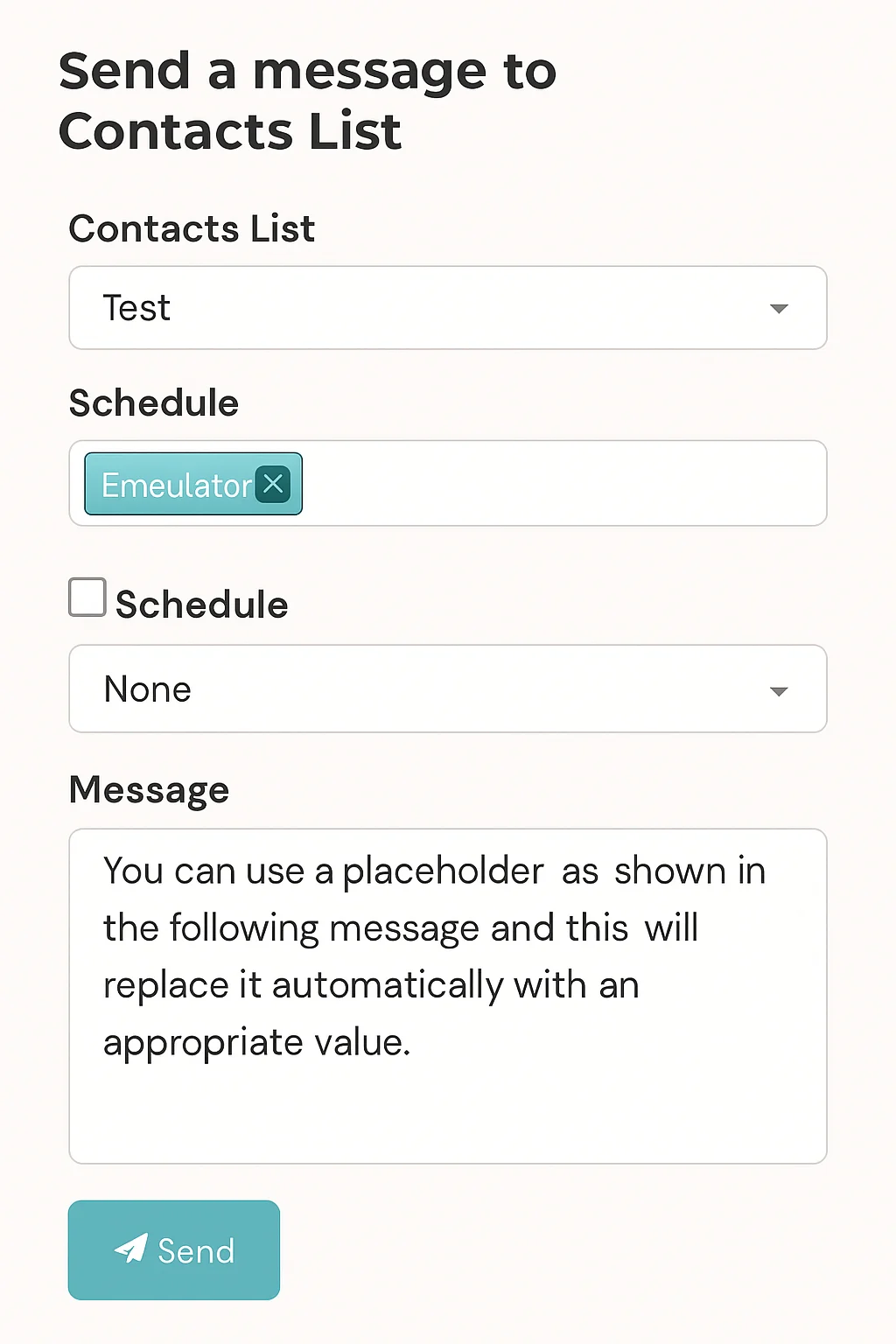Click the "Message" field label
Screen dimensions: 896x1344
click(149, 789)
